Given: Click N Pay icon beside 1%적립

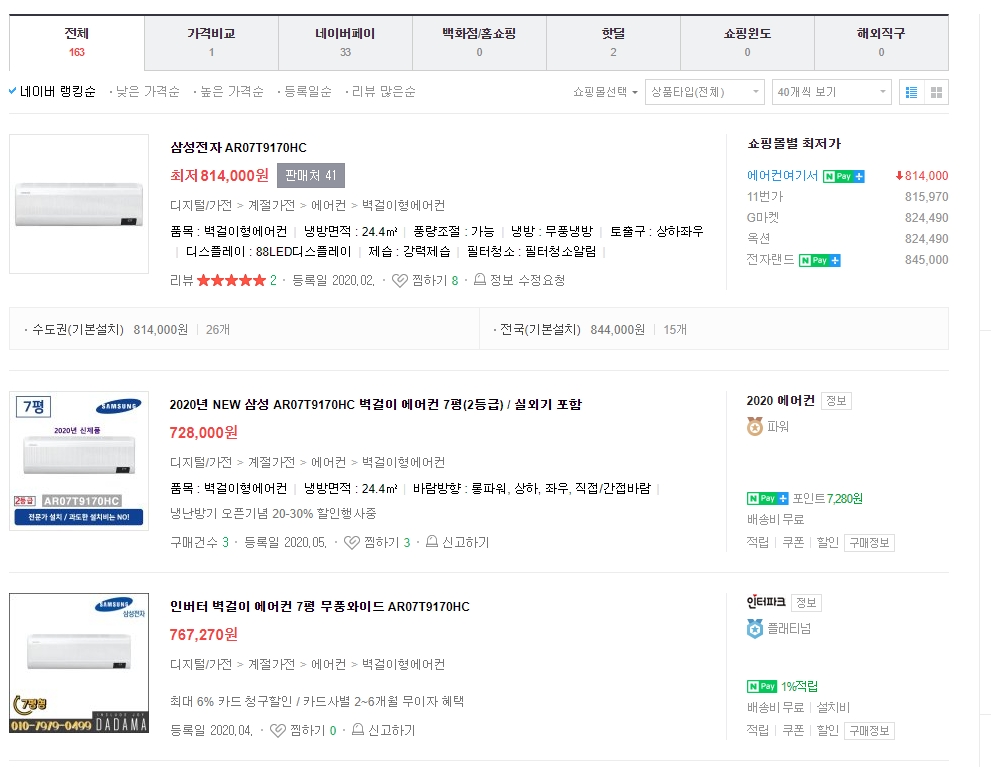Looking at the screenshot, I should 762,686.
